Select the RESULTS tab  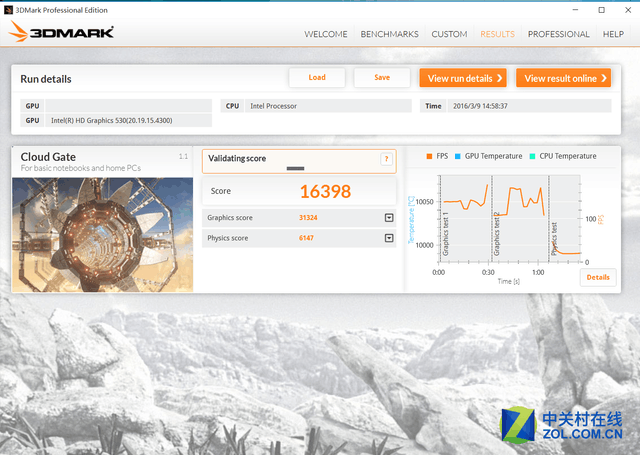497,34
